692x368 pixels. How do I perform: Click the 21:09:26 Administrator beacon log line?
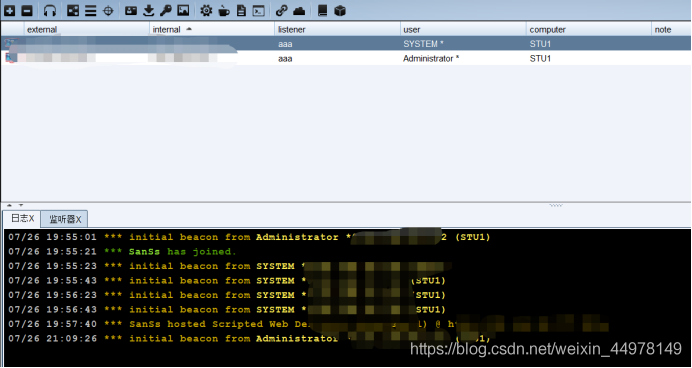249,338
